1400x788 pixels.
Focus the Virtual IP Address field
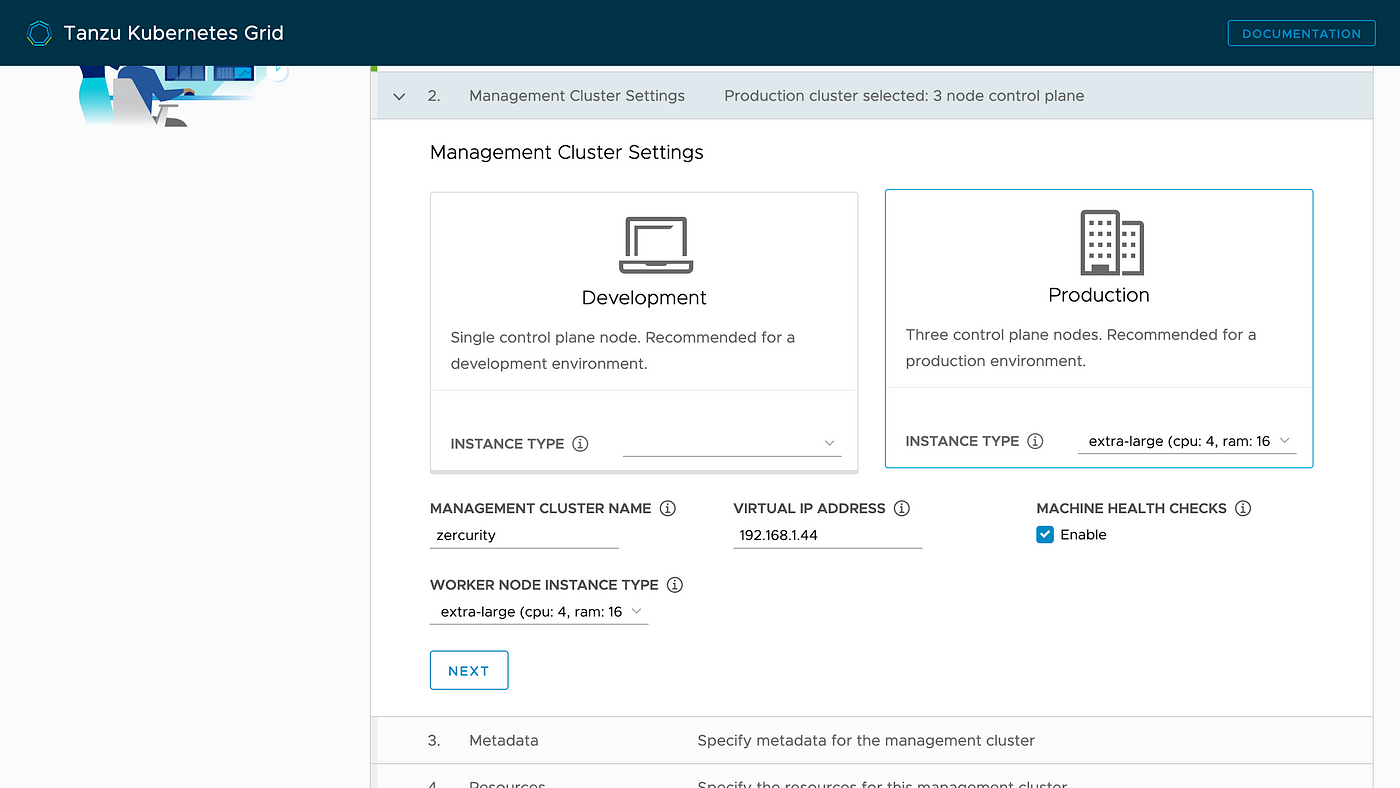(x=828, y=535)
